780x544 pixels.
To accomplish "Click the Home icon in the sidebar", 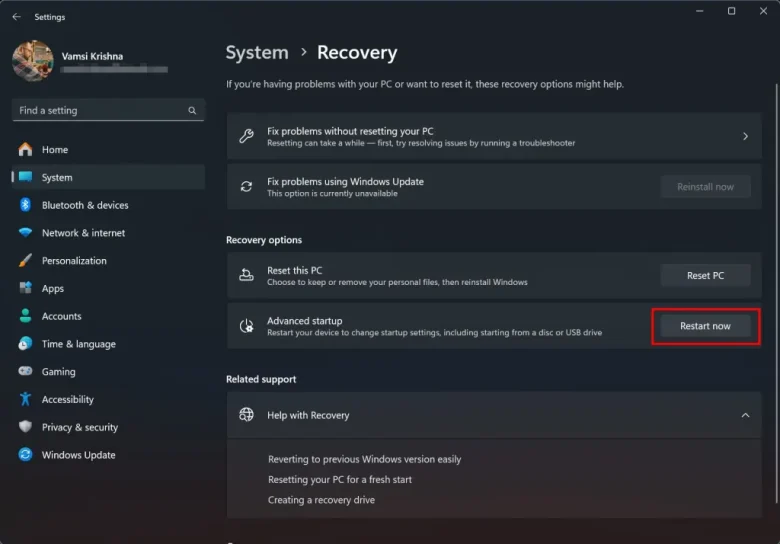I will (25, 149).
